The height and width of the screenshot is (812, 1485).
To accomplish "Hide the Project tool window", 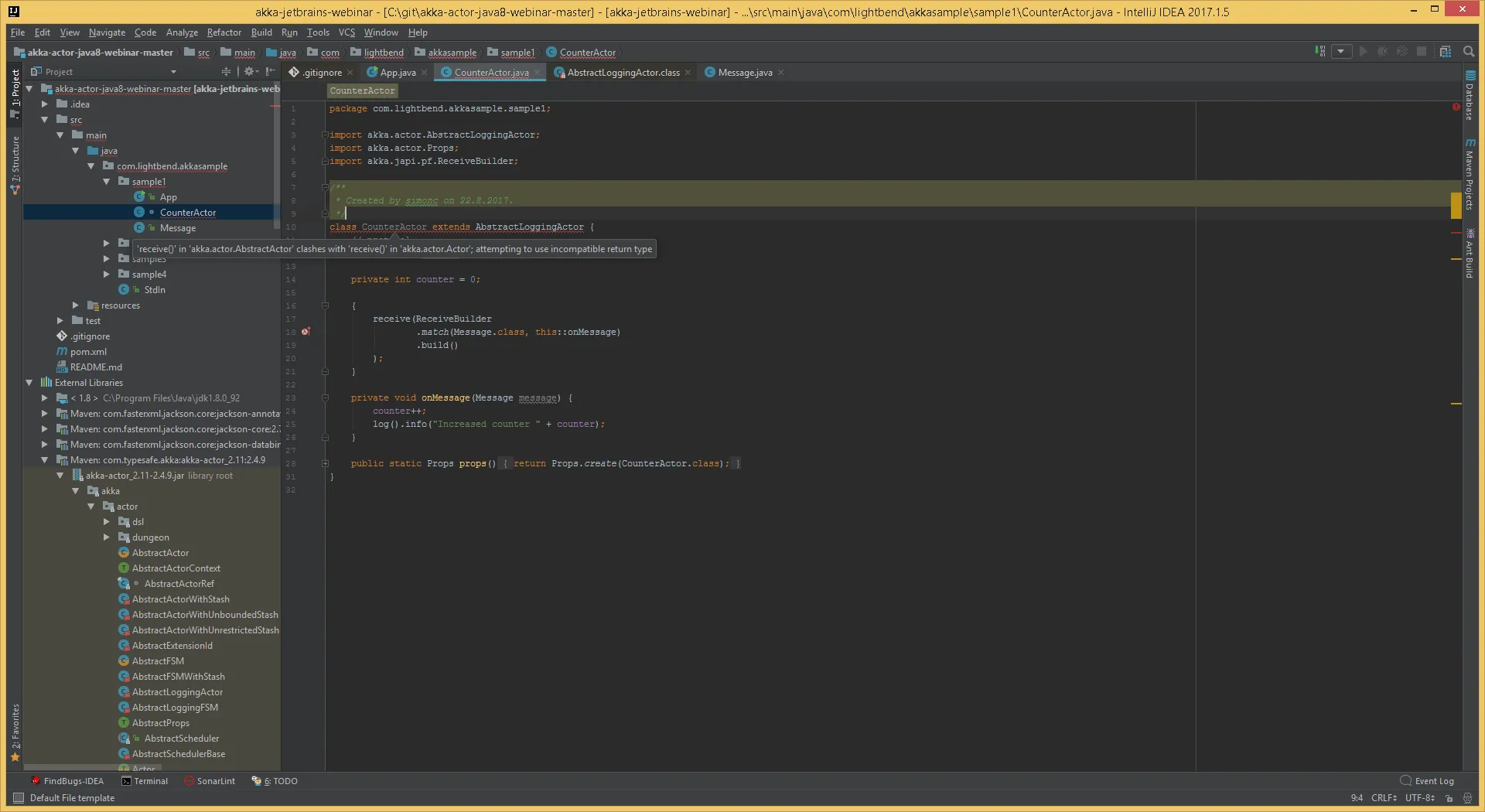I will (x=270, y=71).
